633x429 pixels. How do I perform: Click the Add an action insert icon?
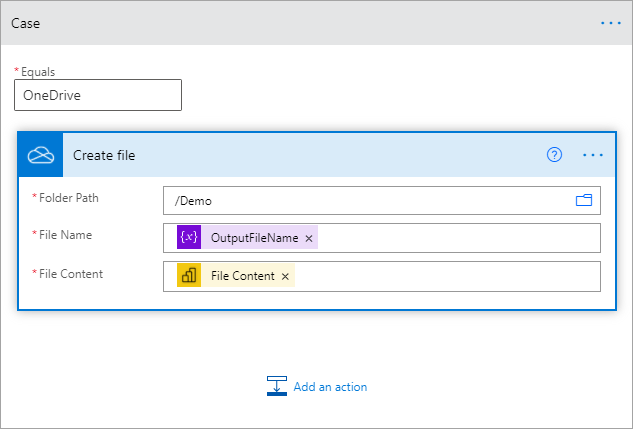[x=277, y=386]
